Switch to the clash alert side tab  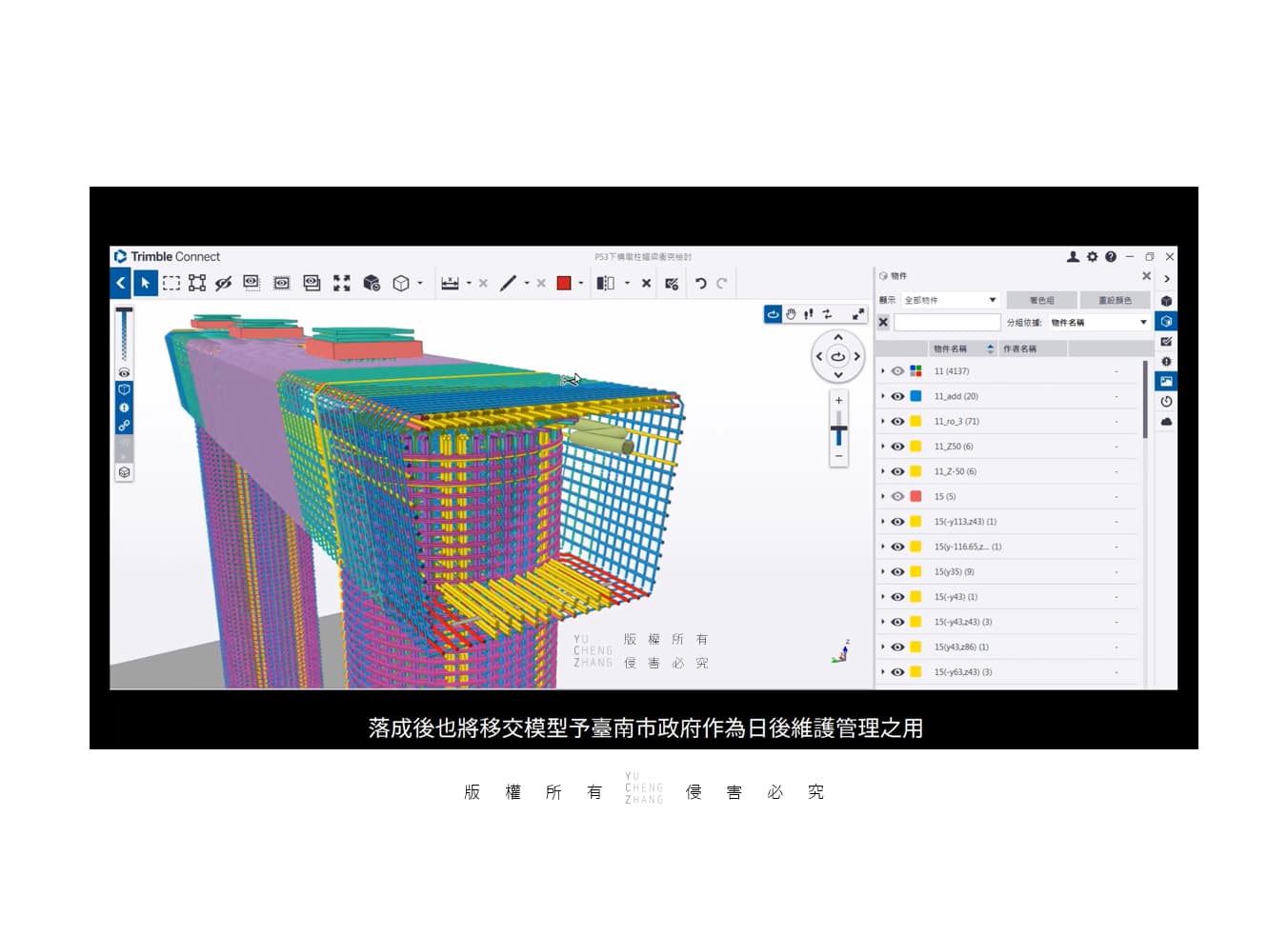[1166, 361]
